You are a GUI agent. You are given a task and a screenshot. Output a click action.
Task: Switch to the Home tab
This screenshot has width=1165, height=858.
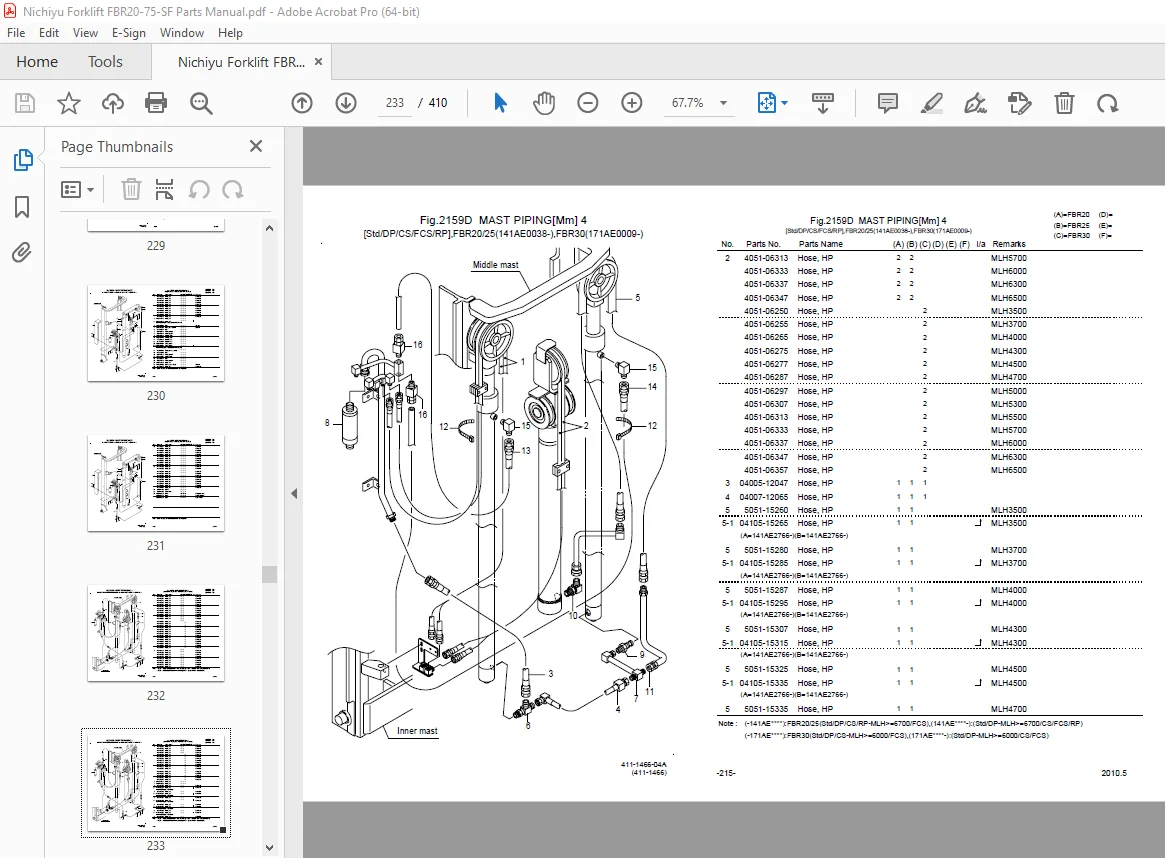(37, 62)
